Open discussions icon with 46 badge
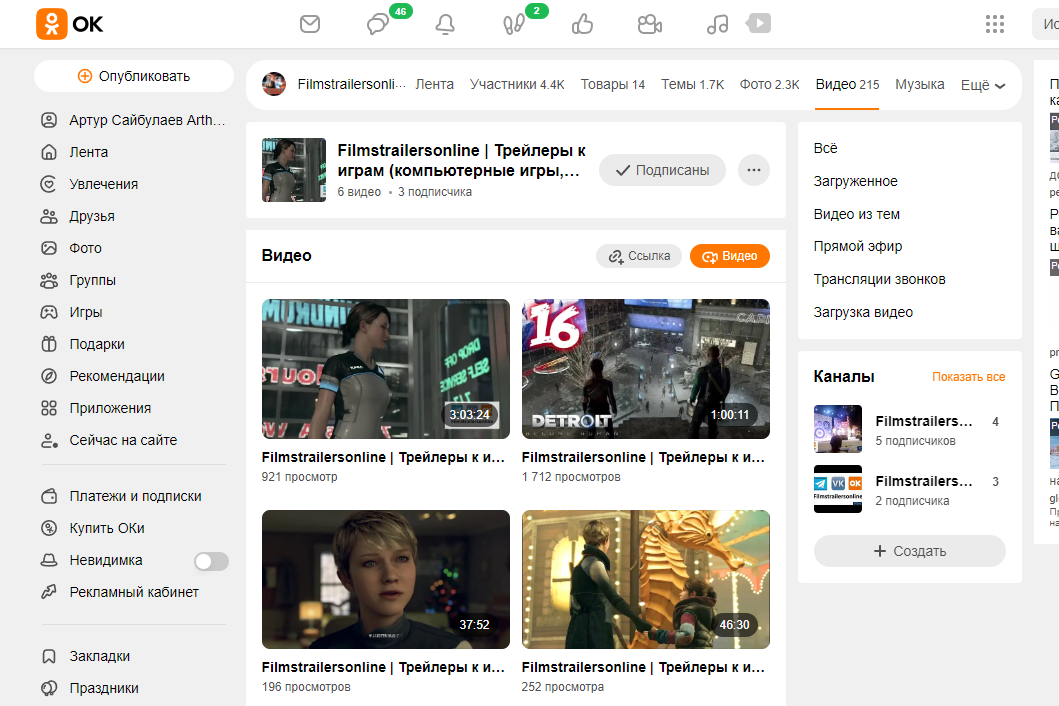This screenshot has height=706, width=1059. (x=378, y=25)
